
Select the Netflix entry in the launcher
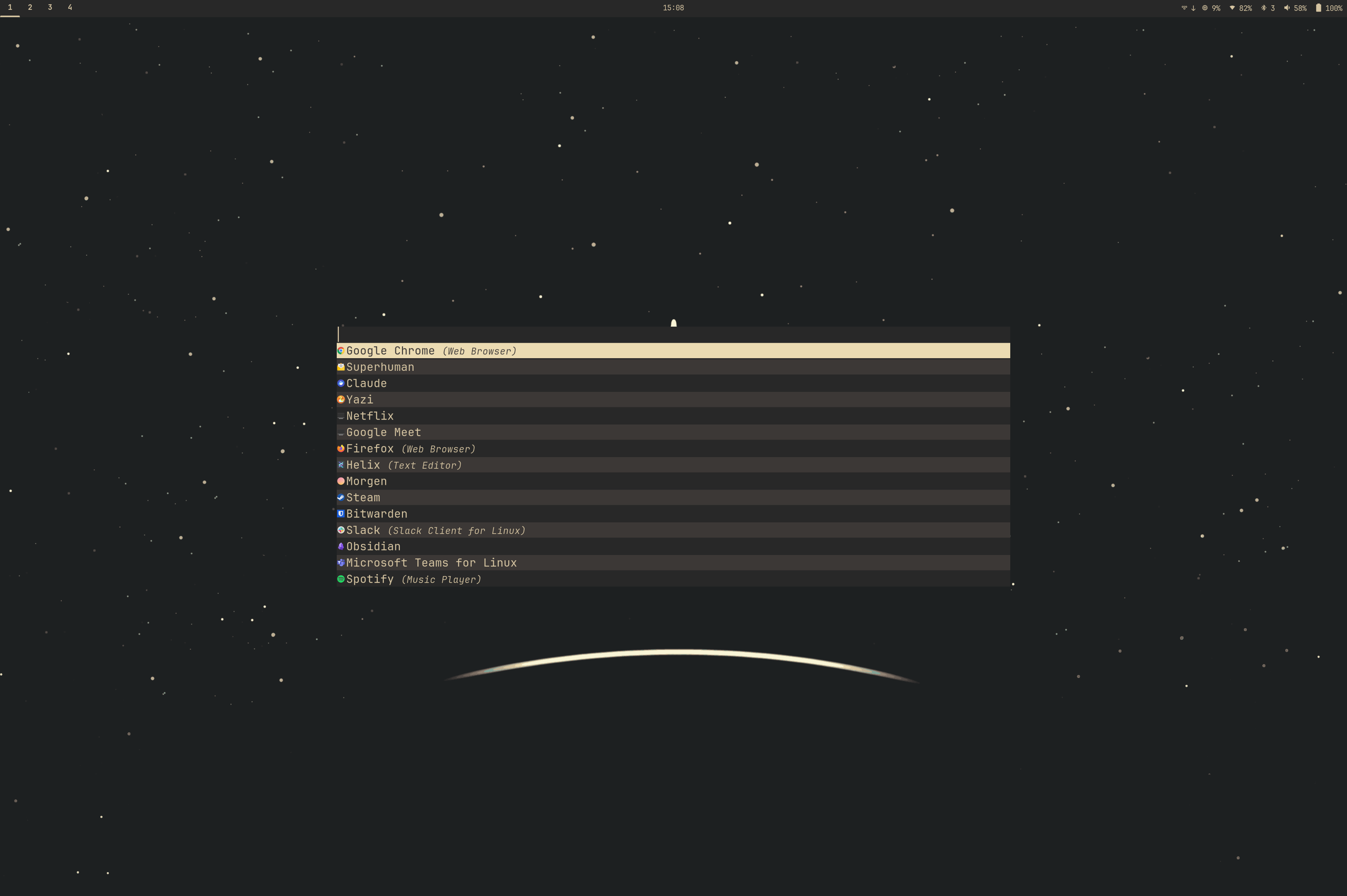[x=370, y=415]
